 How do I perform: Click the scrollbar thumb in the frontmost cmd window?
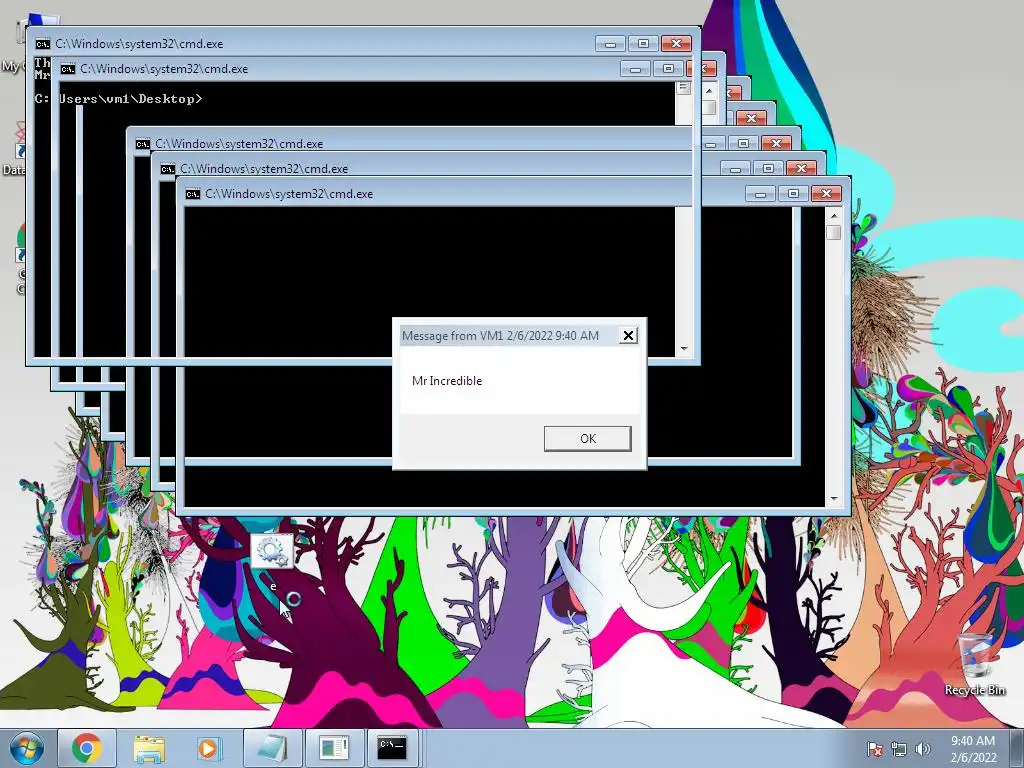click(833, 232)
